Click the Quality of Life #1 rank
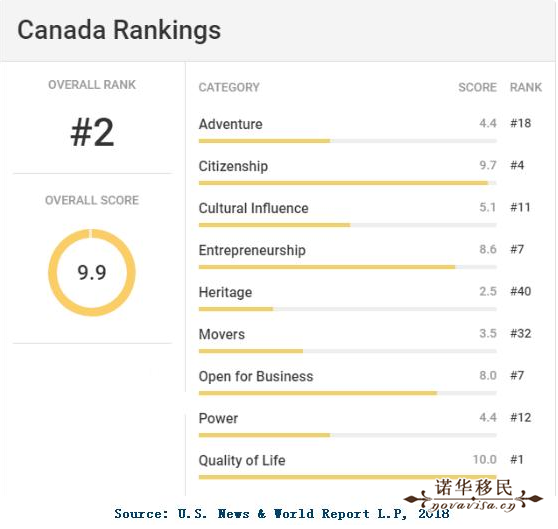The height and width of the screenshot is (529, 558). click(517, 460)
